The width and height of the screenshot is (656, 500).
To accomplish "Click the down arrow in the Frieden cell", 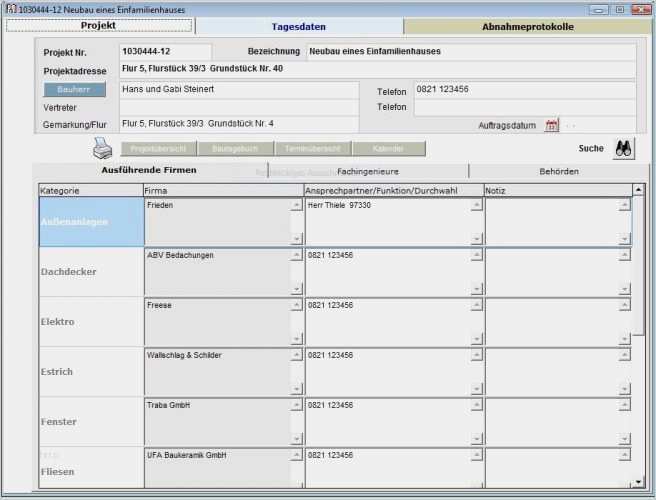I will pos(296,239).
